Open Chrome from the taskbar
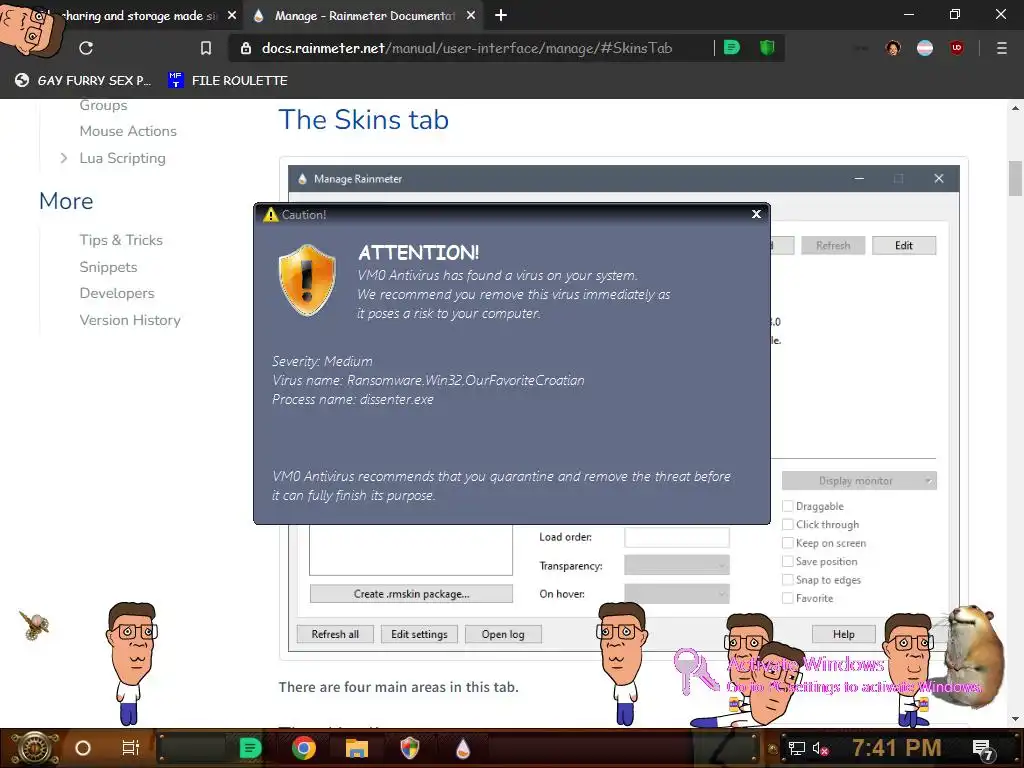The width and height of the screenshot is (1024, 768). (x=304, y=748)
